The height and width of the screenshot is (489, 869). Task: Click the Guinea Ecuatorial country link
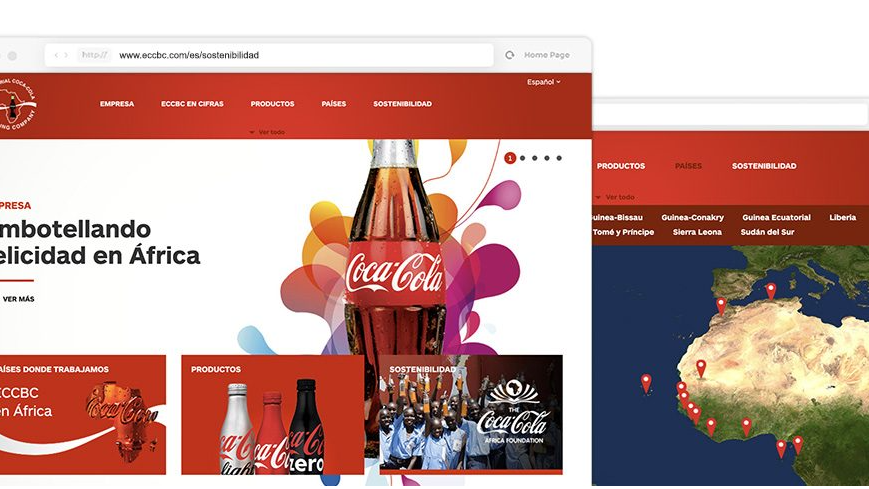776,217
